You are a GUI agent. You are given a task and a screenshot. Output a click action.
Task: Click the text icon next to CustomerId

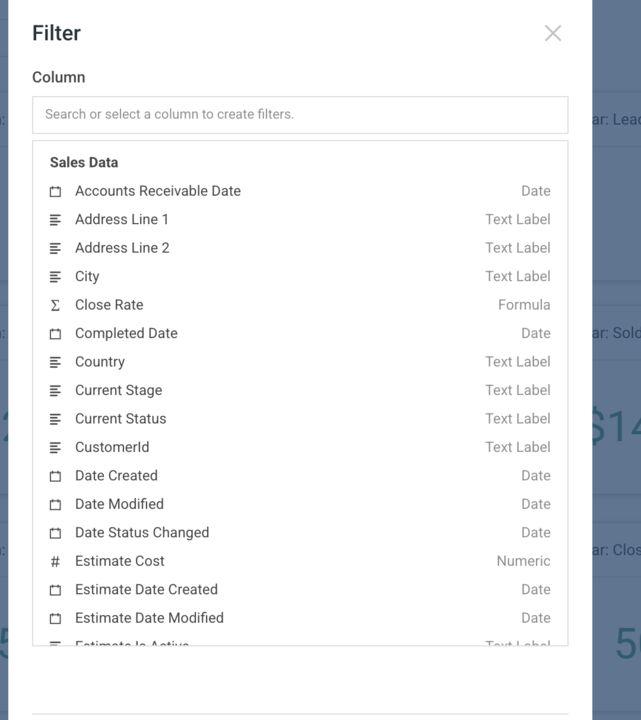click(x=55, y=448)
